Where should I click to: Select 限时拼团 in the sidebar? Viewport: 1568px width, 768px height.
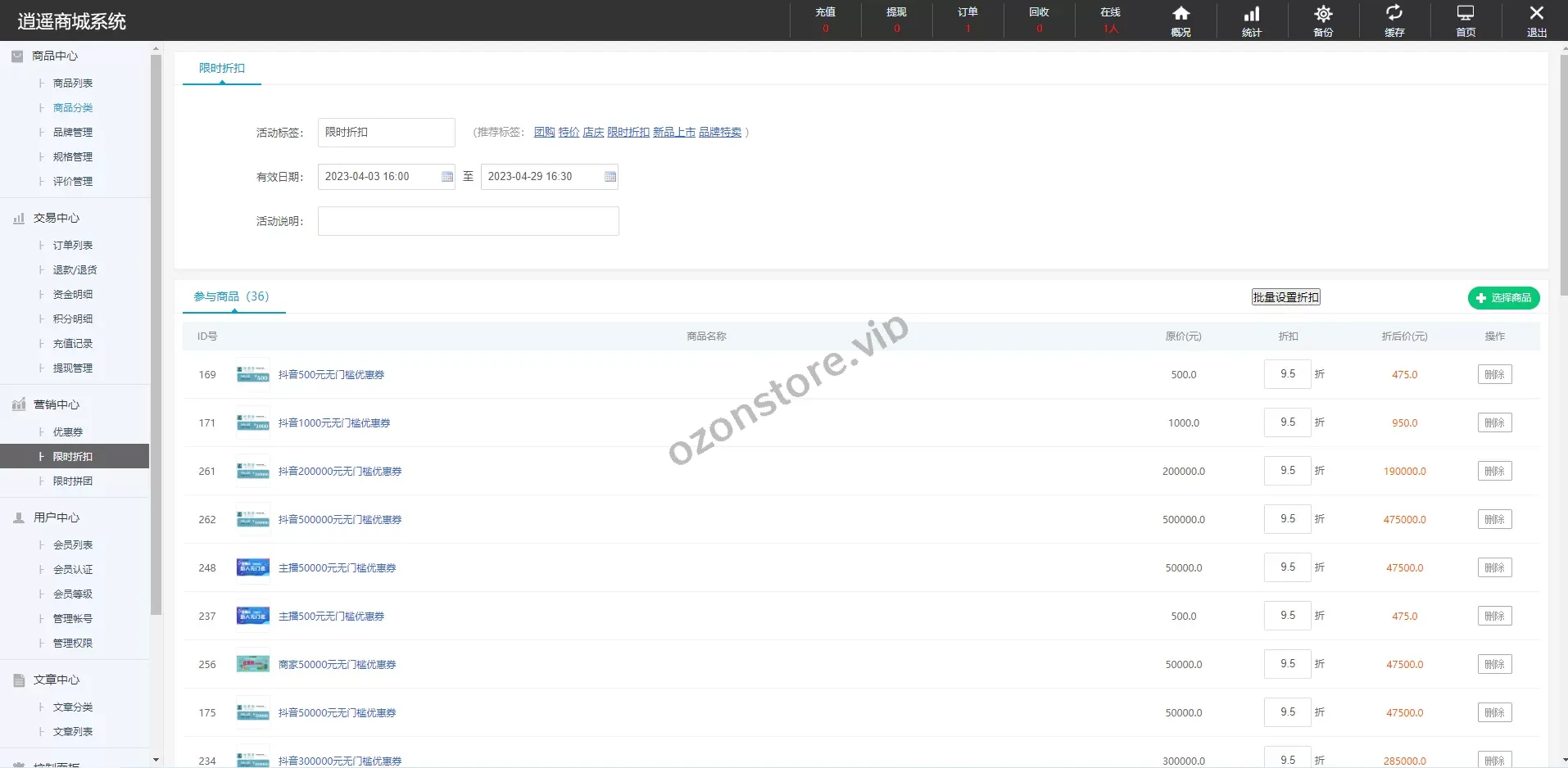coord(72,481)
